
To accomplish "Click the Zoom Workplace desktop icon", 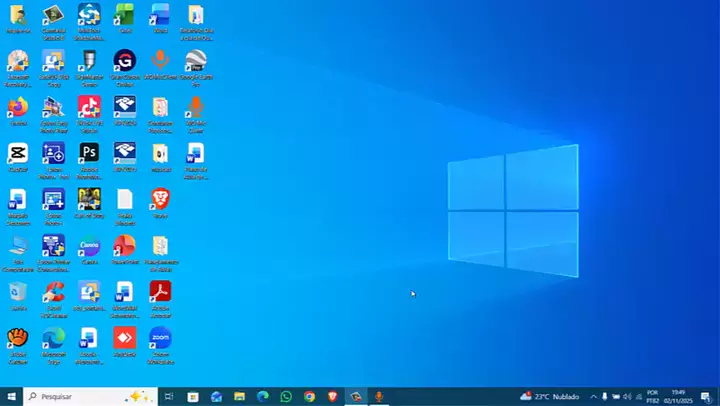I will 160,339.
